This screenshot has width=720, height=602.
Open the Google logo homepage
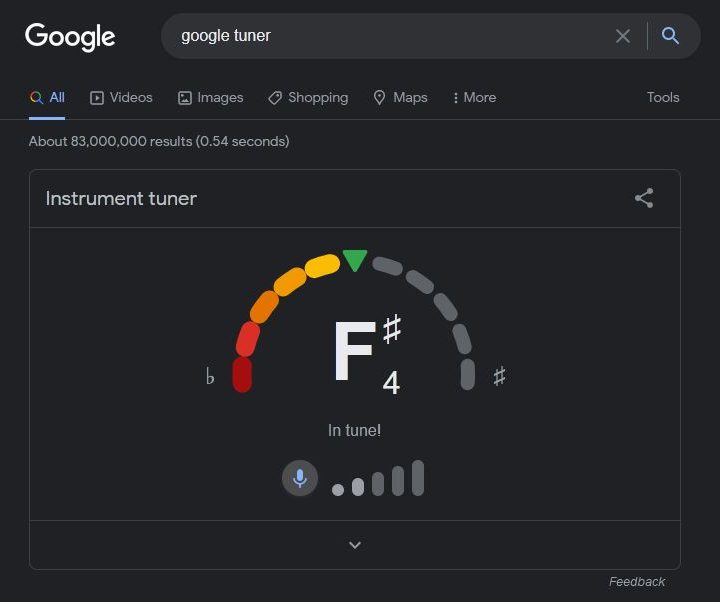[70, 37]
